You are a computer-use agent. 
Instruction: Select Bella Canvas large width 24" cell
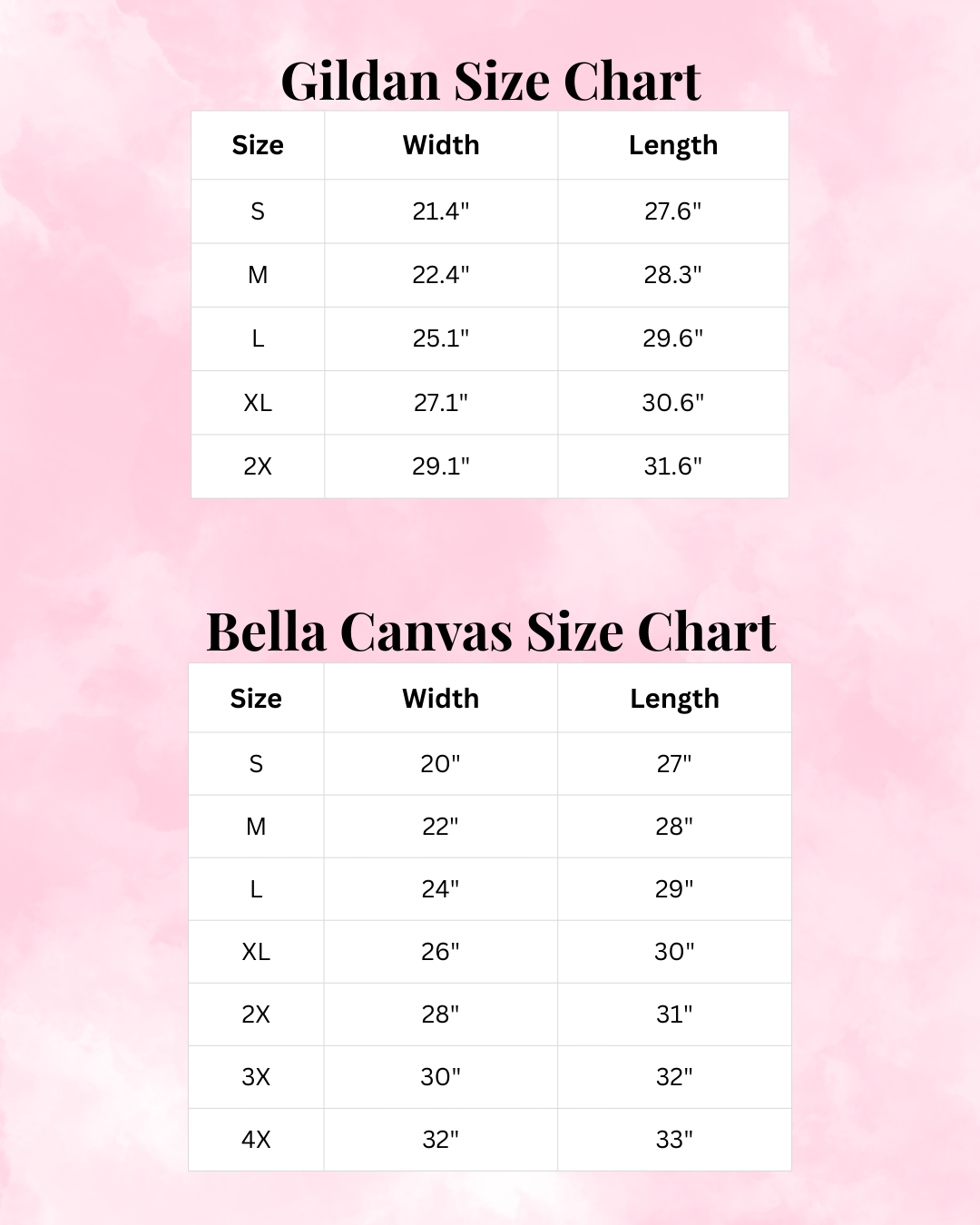click(441, 889)
